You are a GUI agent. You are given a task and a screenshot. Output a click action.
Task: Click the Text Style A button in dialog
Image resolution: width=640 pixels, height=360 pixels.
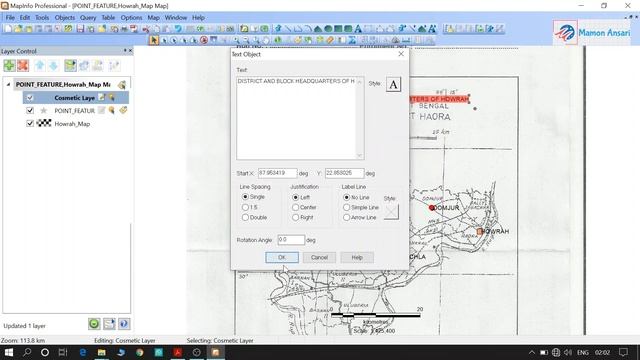(393, 84)
